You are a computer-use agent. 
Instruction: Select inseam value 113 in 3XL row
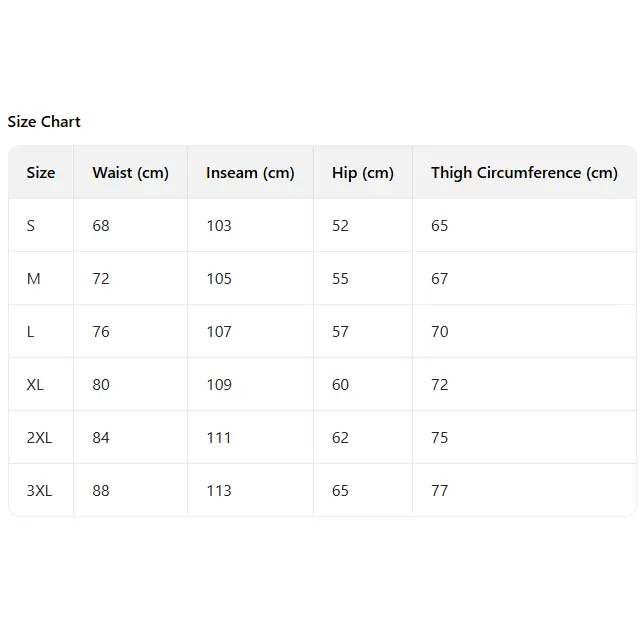tap(219, 491)
